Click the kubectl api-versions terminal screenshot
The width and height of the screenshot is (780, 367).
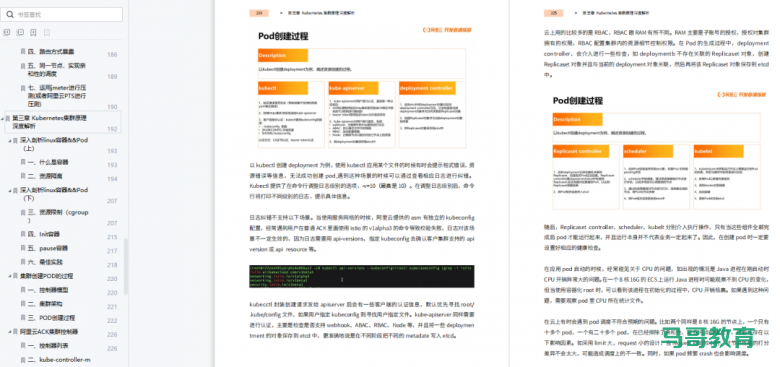[x=362, y=276]
